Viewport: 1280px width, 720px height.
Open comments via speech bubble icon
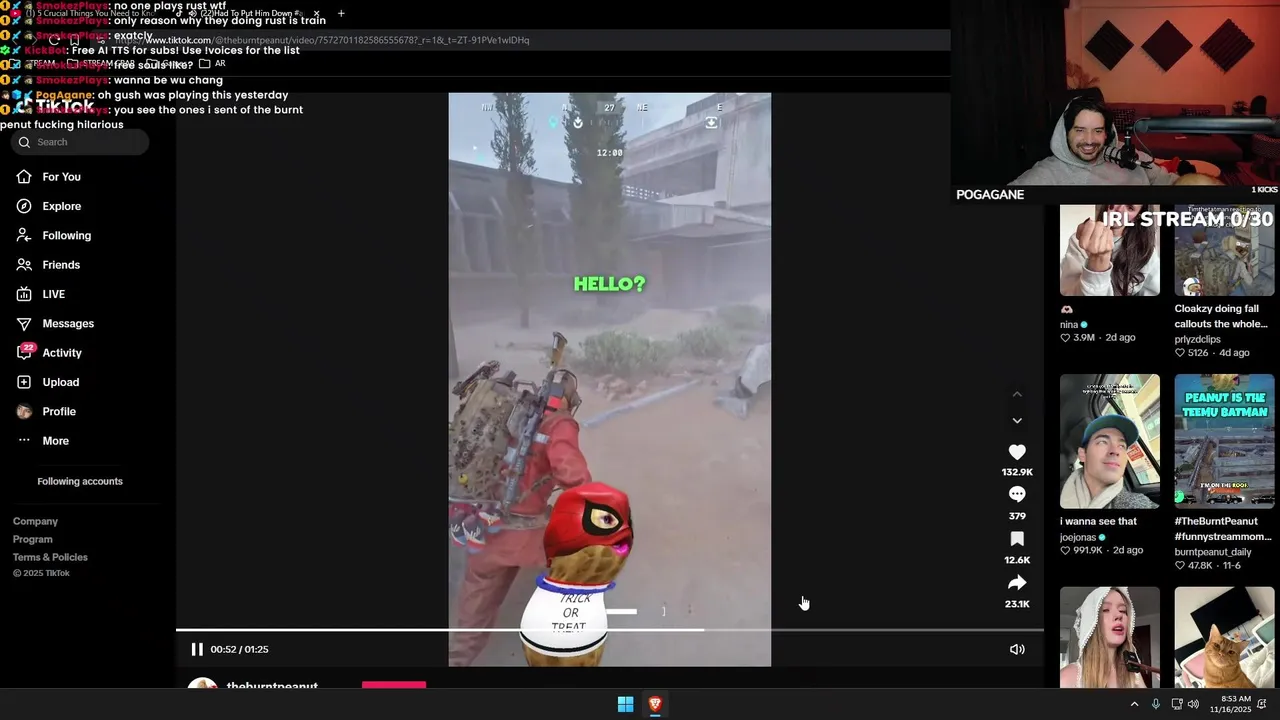[1017, 494]
